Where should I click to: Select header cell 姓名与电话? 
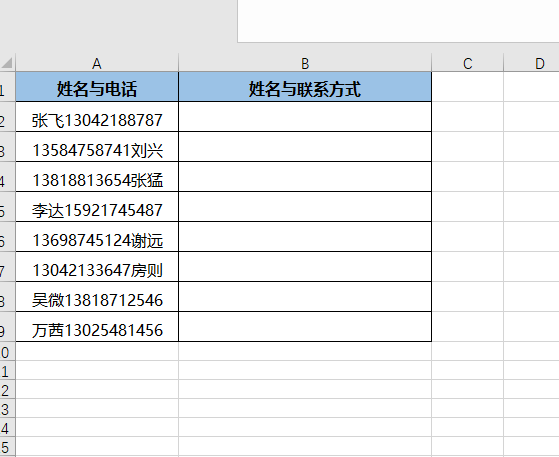click(97, 87)
